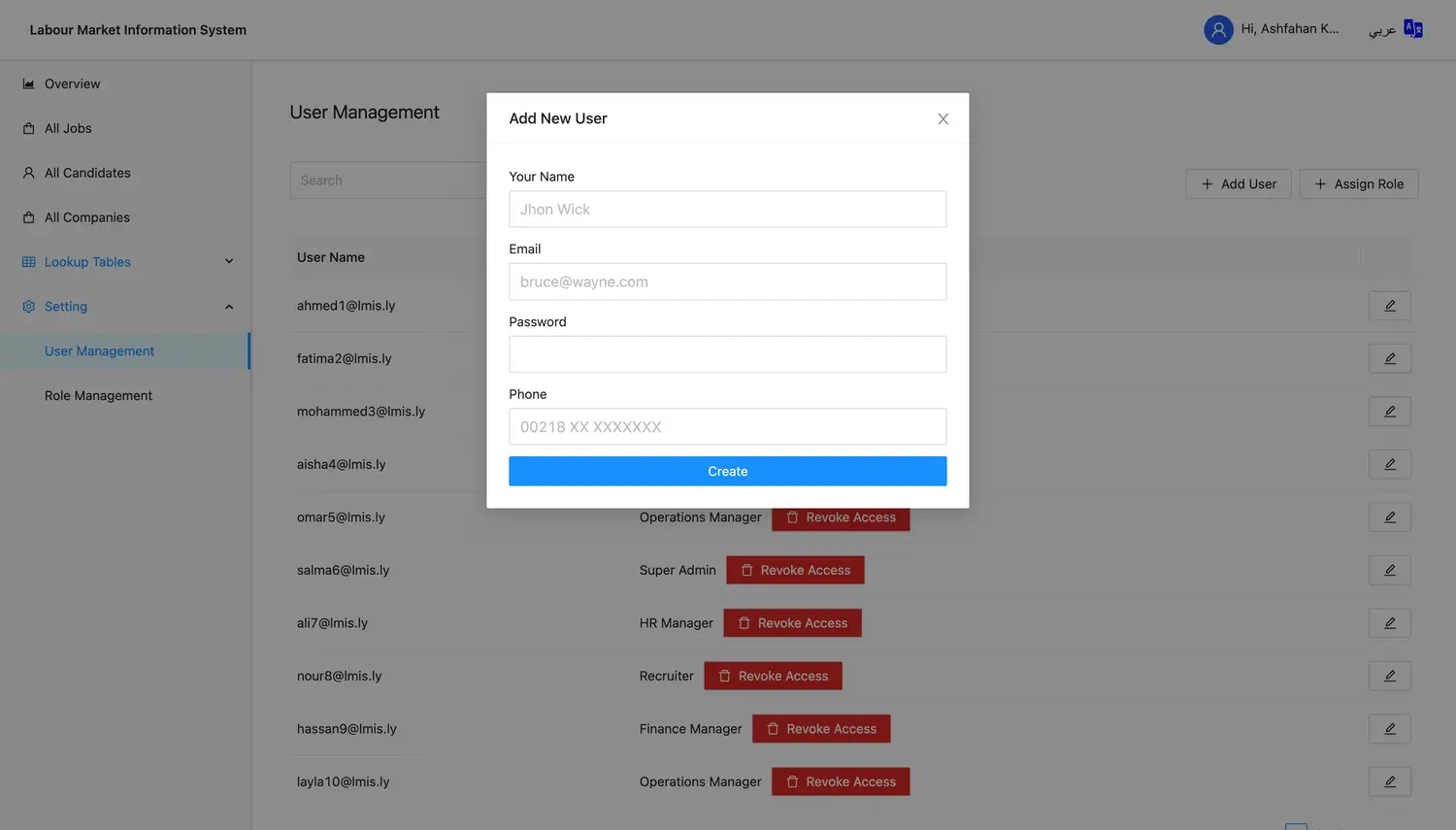Screen dimensions: 1456x830
Task: Revoke access for Recruiter nour8
Action: pos(773,676)
